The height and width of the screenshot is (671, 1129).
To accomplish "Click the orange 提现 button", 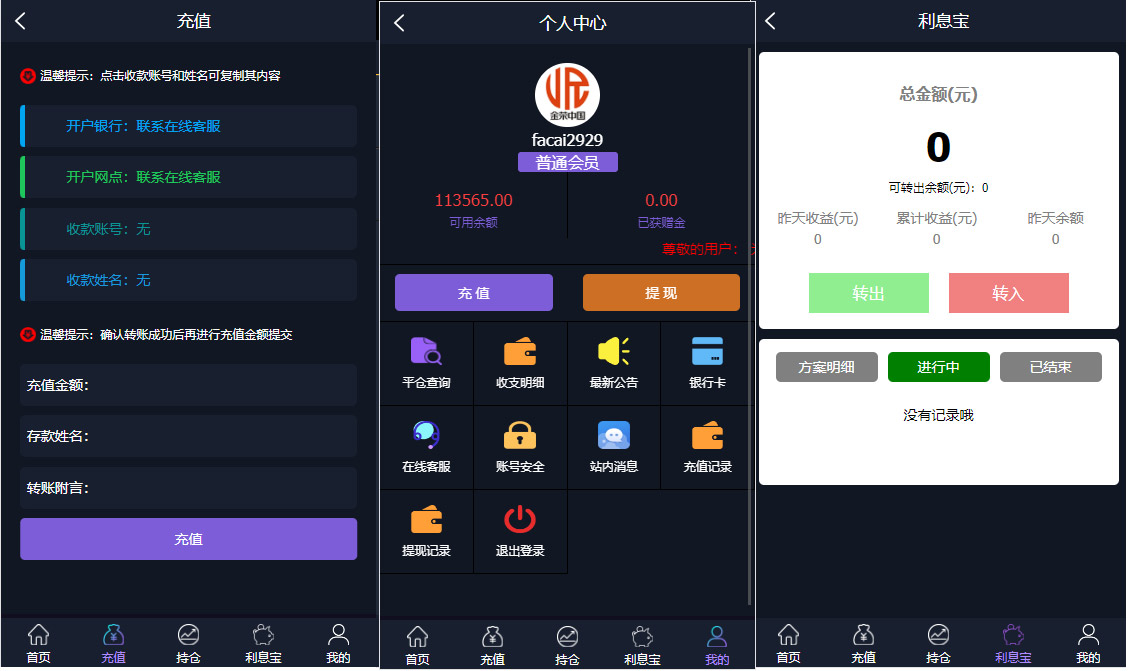I will 661,293.
